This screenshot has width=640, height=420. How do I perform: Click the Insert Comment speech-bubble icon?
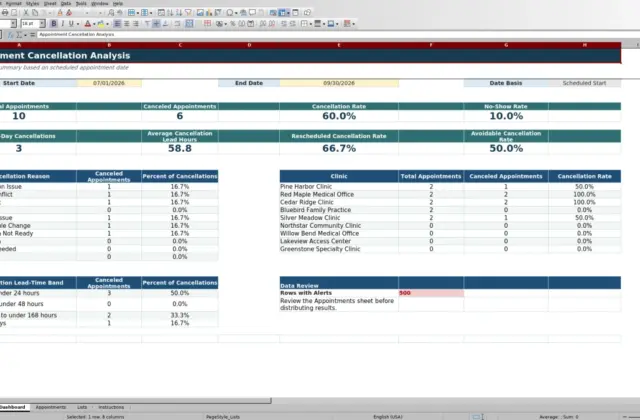click(x=252, y=13)
